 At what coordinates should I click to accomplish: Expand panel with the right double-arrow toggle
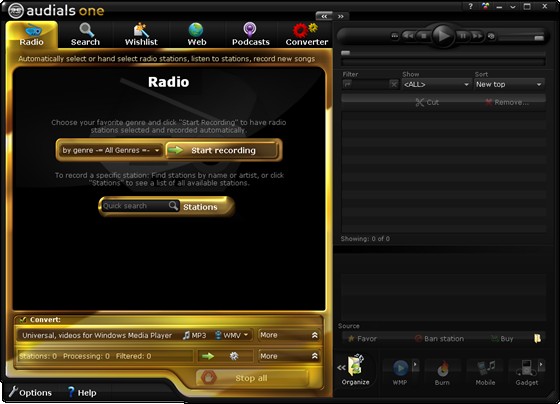coord(341,16)
